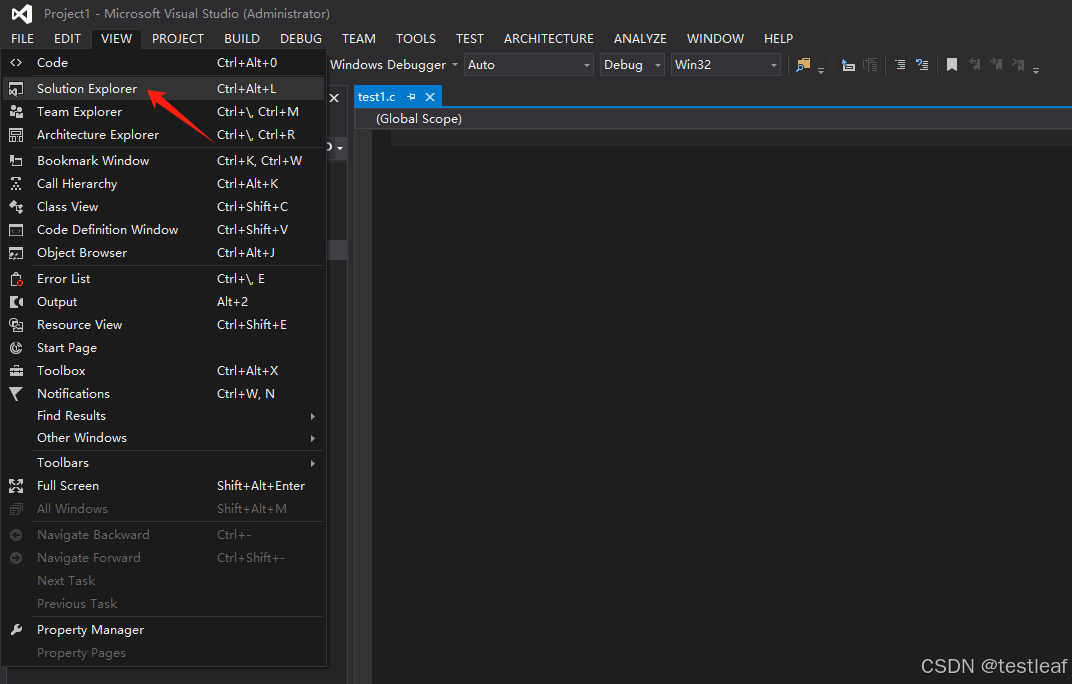Switch to the test1.c tab
The width and height of the screenshot is (1072, 684).
pyautogui.click(x=377, y=97)
